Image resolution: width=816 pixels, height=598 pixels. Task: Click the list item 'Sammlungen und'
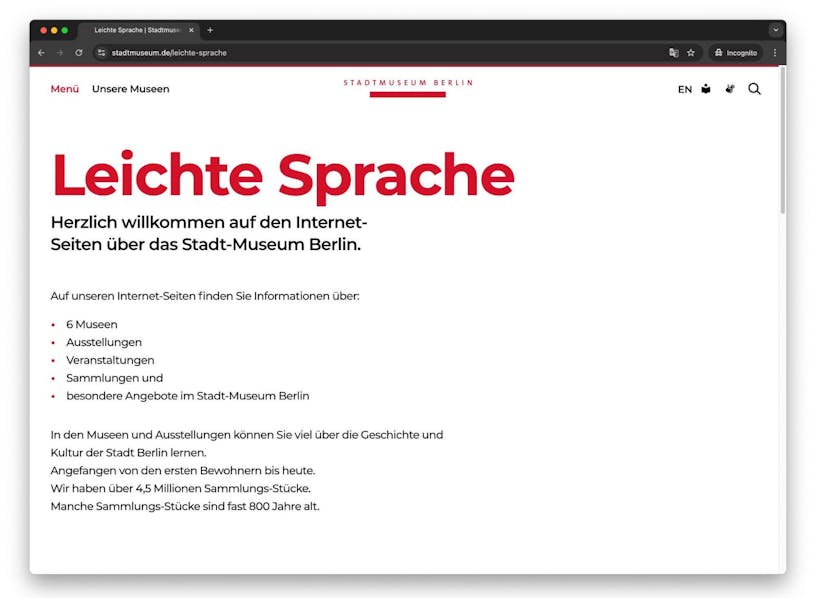pyautogui.click(x=114, y=378)
